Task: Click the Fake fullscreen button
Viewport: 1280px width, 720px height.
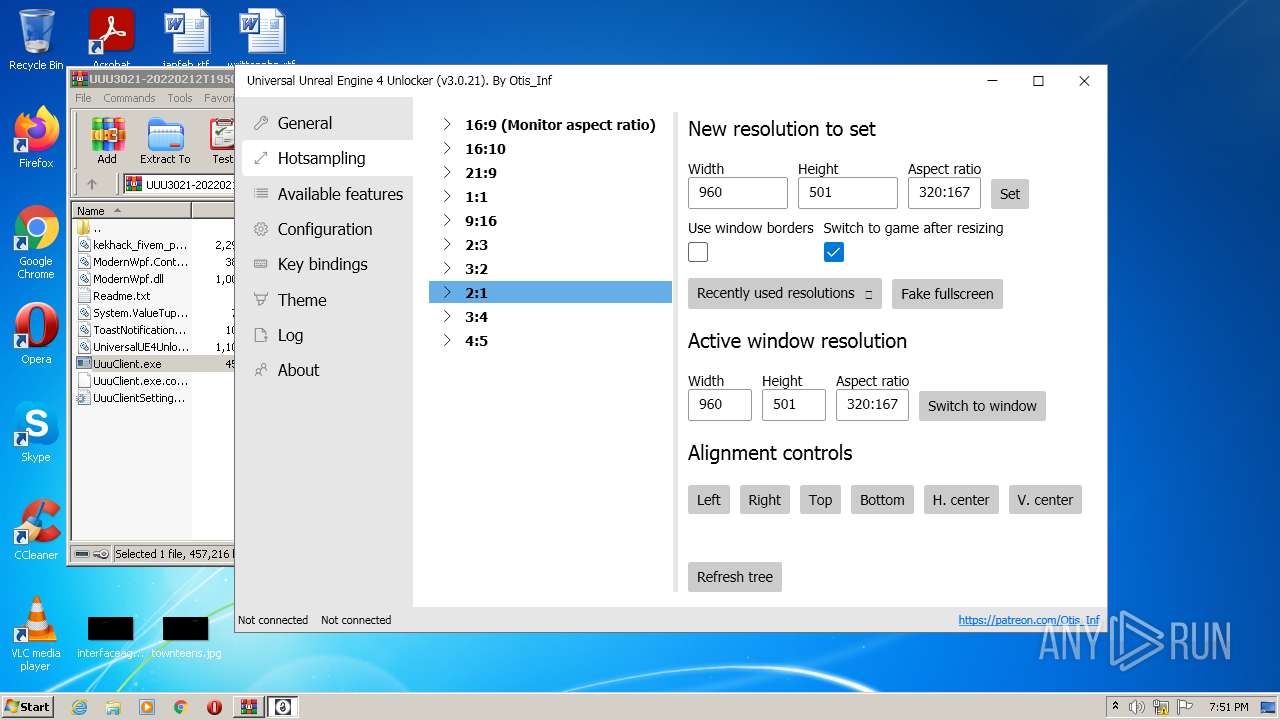Action: tap(947, 294)
